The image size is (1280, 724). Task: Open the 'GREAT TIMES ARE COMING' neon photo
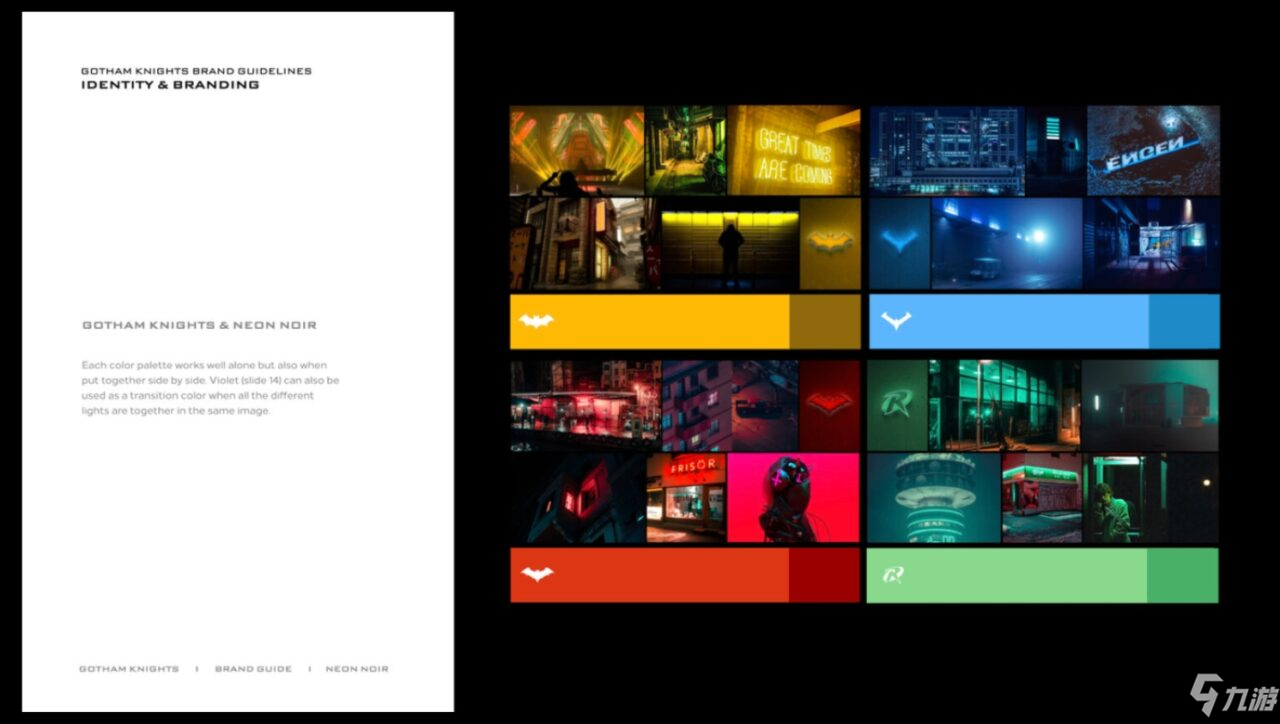point(794,150)
